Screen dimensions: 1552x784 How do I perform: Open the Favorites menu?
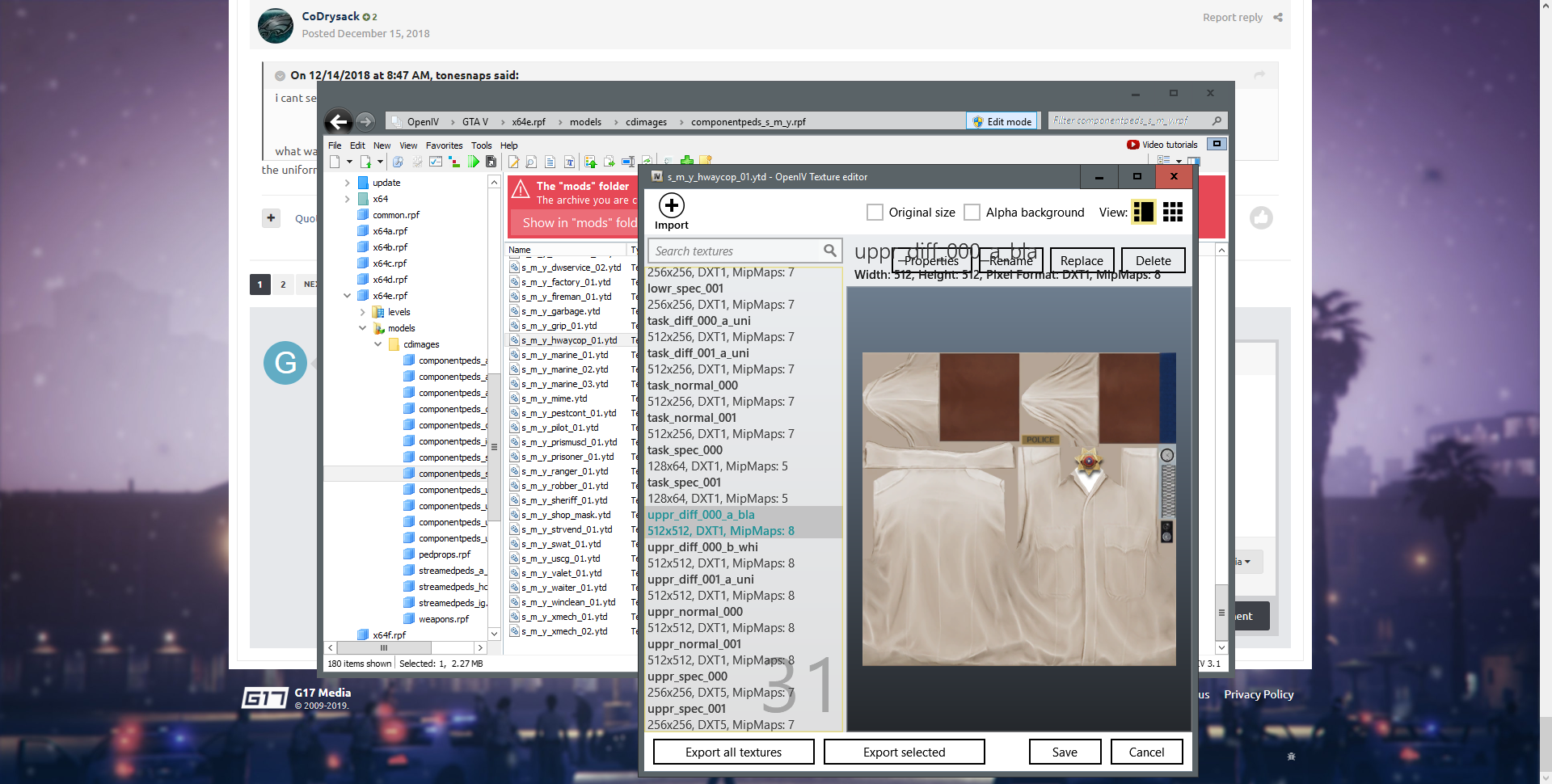[444, 145]
